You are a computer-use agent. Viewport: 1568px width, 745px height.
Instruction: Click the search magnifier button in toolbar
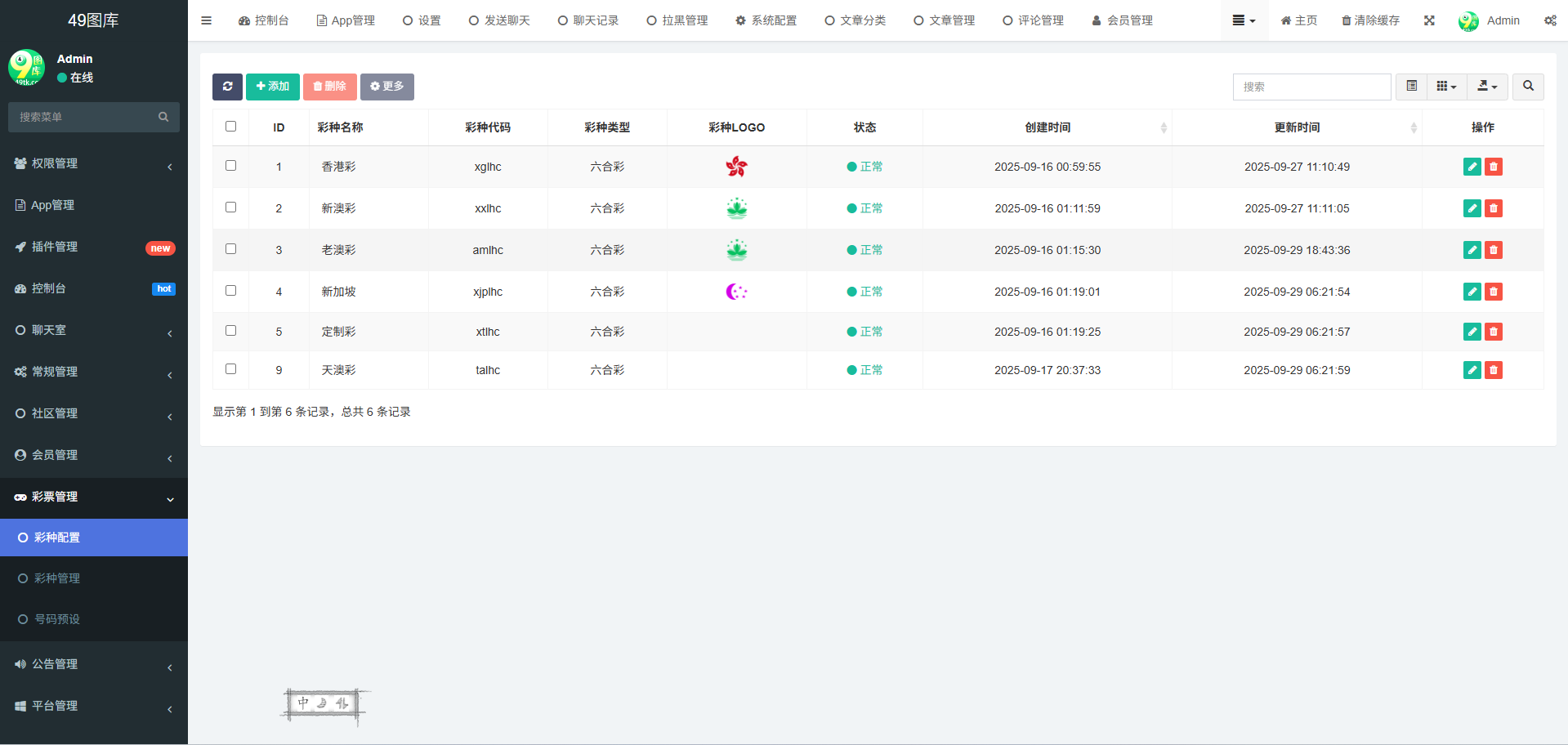coord(1528,87)
